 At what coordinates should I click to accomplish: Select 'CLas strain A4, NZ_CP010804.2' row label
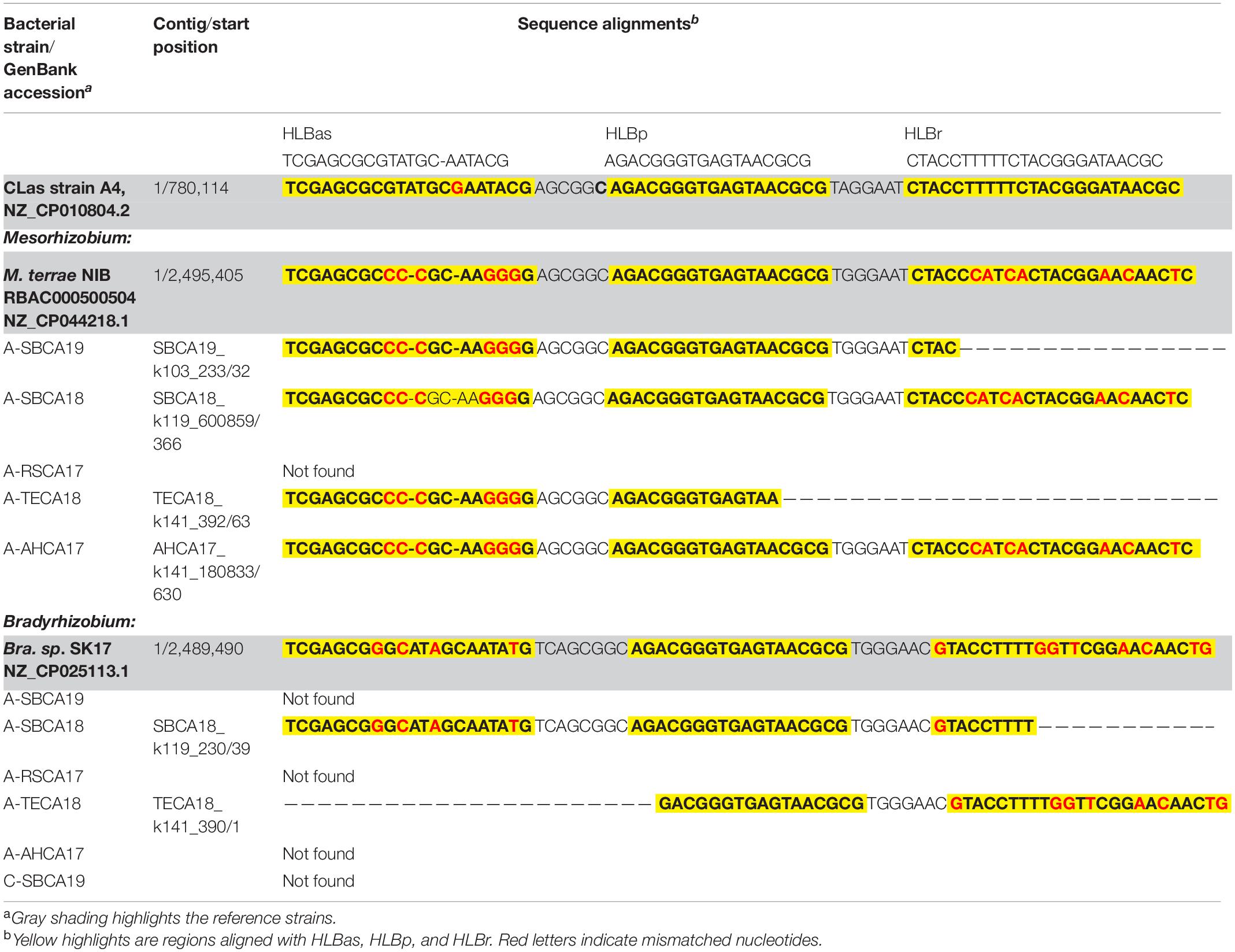pos(66,199)
